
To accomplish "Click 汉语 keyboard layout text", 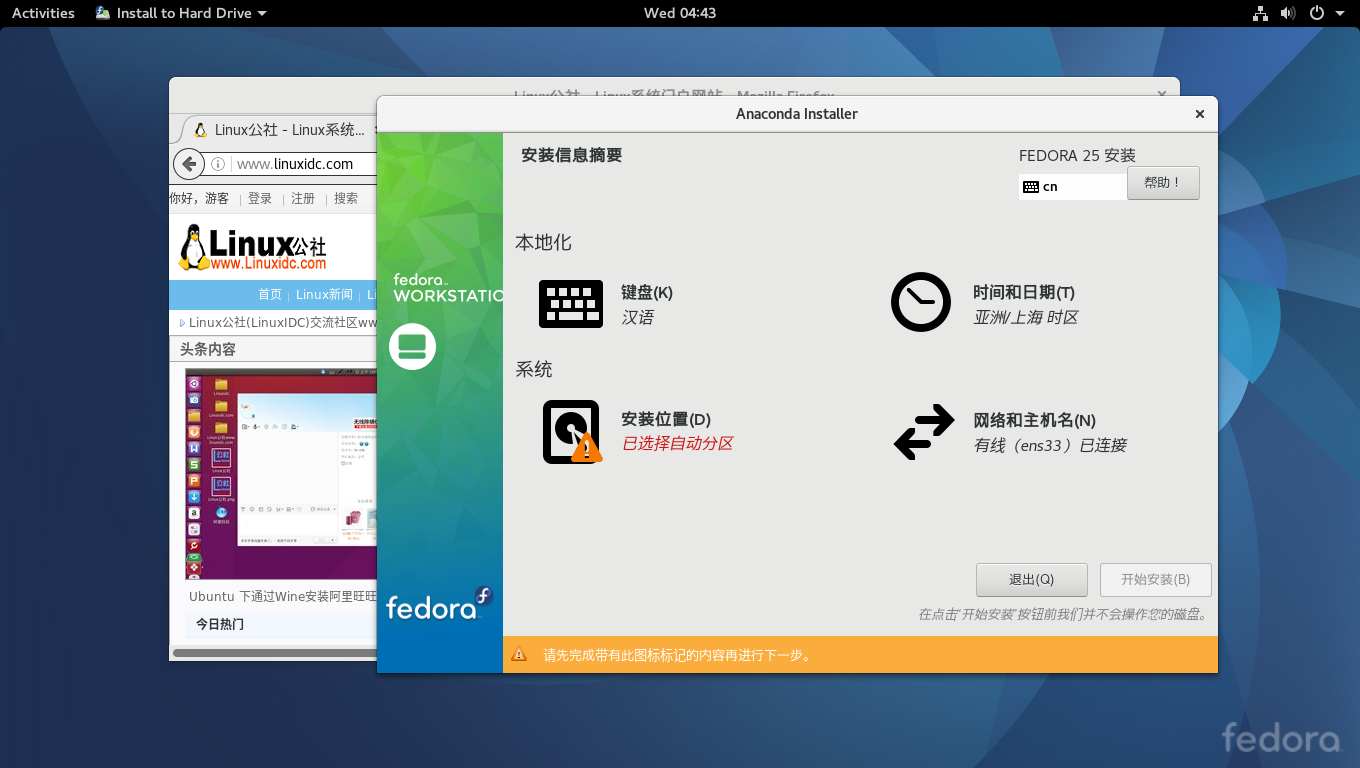I will click(637, 318).
